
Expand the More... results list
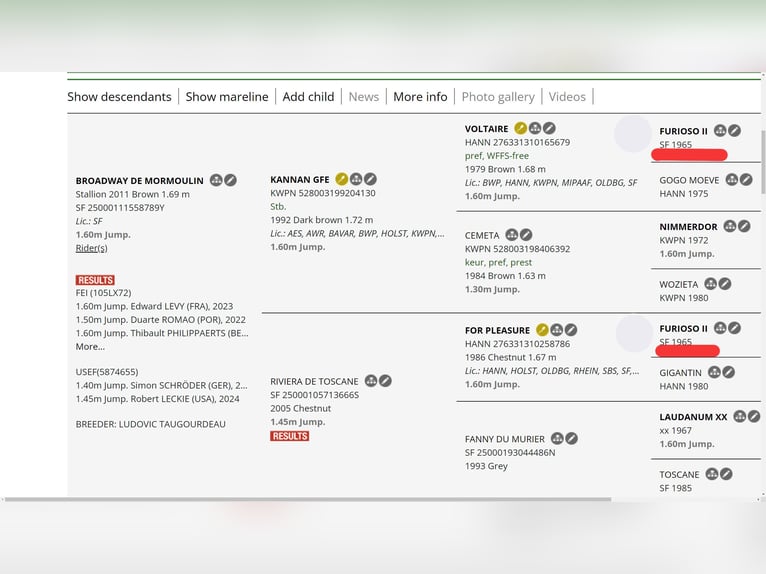[90, 347]
